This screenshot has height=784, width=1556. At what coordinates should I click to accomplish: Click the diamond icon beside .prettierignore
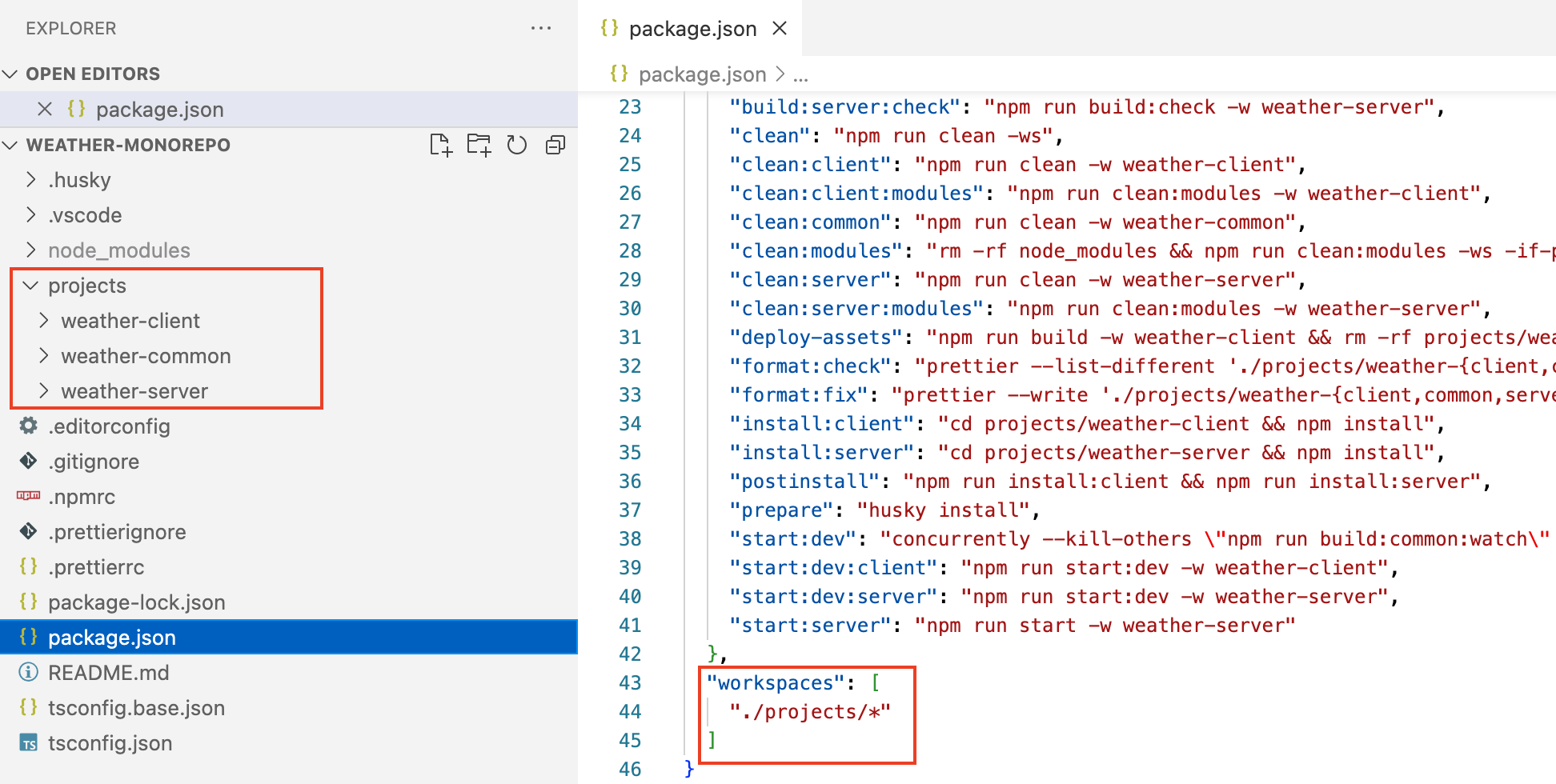point(29,531)
